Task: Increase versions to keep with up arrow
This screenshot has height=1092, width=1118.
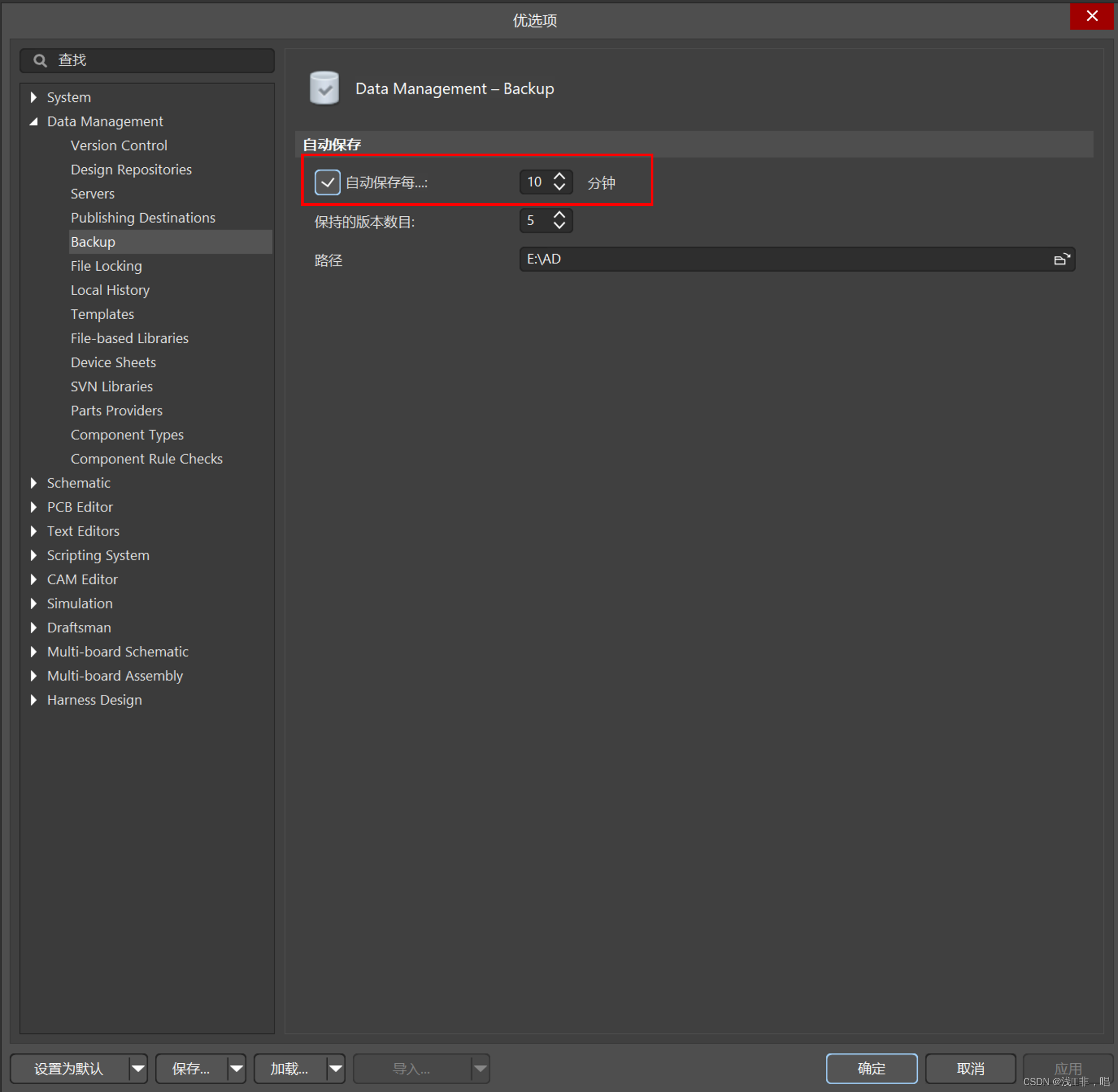Action: click(559, 215)
